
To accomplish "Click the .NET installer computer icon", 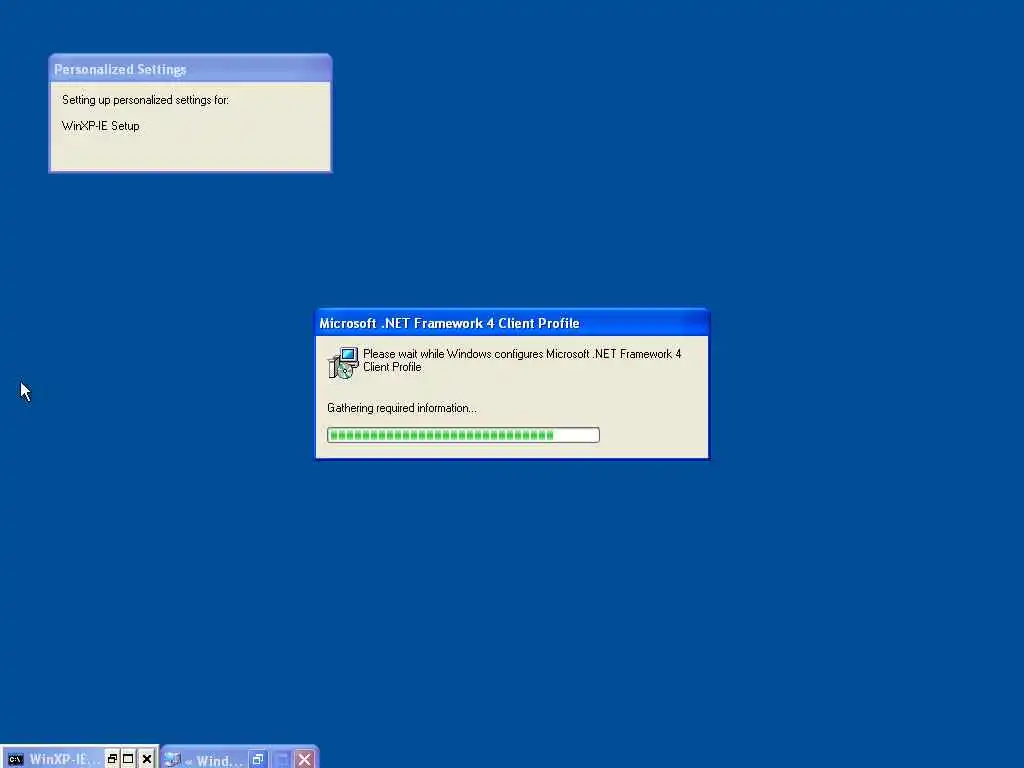I will click(343, 362).
